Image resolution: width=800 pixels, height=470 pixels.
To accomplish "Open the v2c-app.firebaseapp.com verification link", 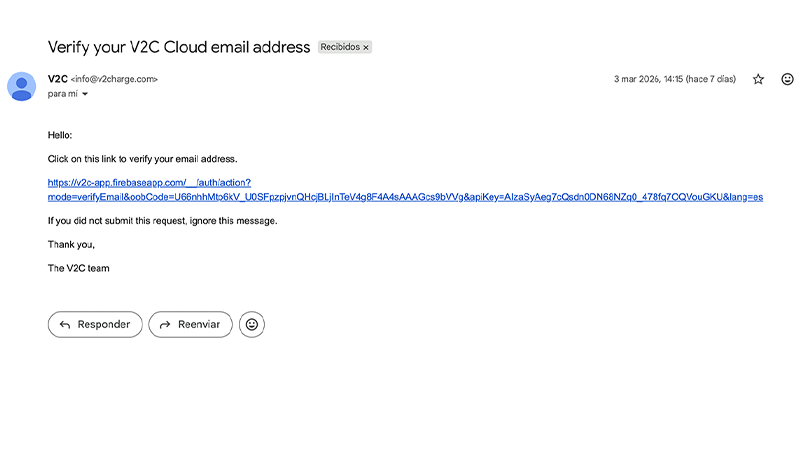I will point(155,182).
